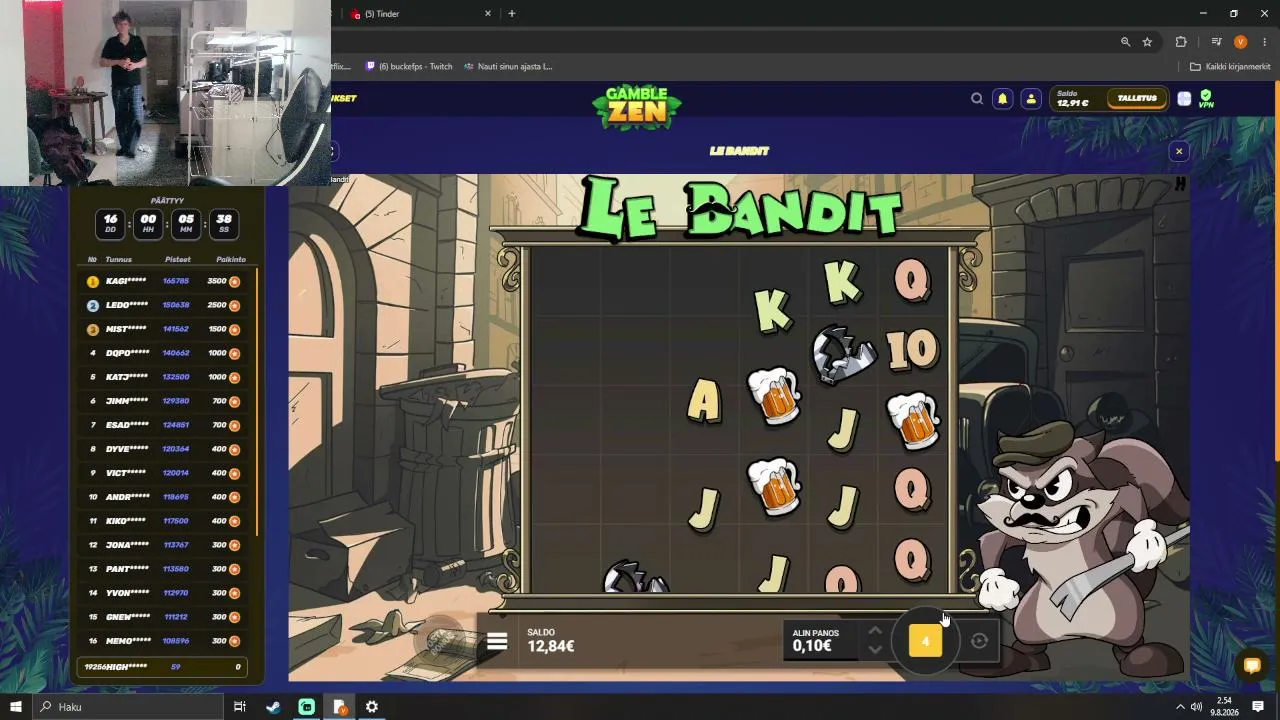The image size is (1280, 720).
Task: Open the volume control in system tray
Action: point(1197,707)
